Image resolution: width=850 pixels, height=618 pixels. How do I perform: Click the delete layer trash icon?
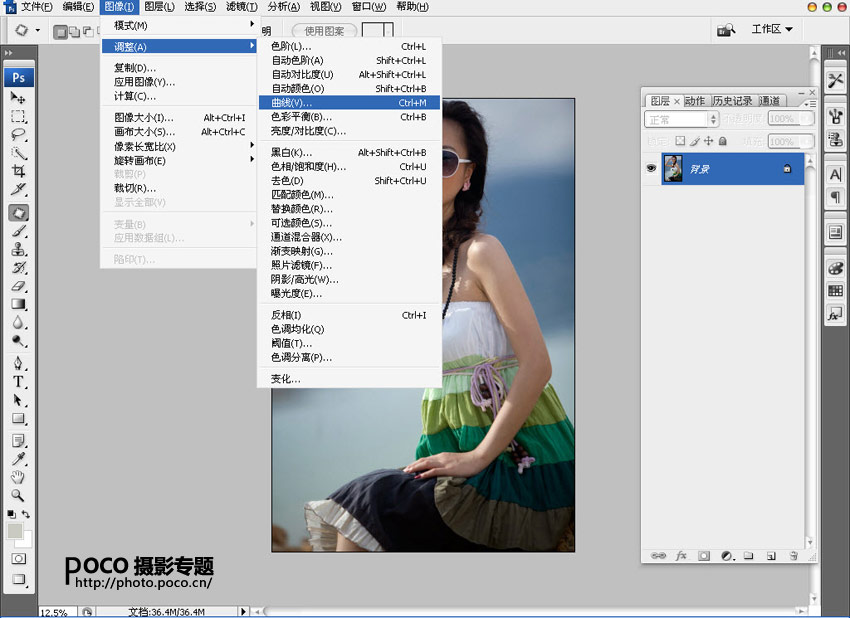click(x=793, y=555)
